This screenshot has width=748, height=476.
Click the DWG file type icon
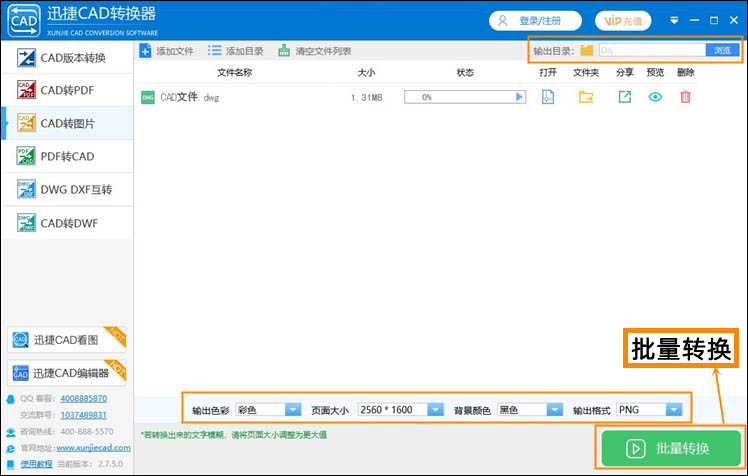[x=148, y=98]
